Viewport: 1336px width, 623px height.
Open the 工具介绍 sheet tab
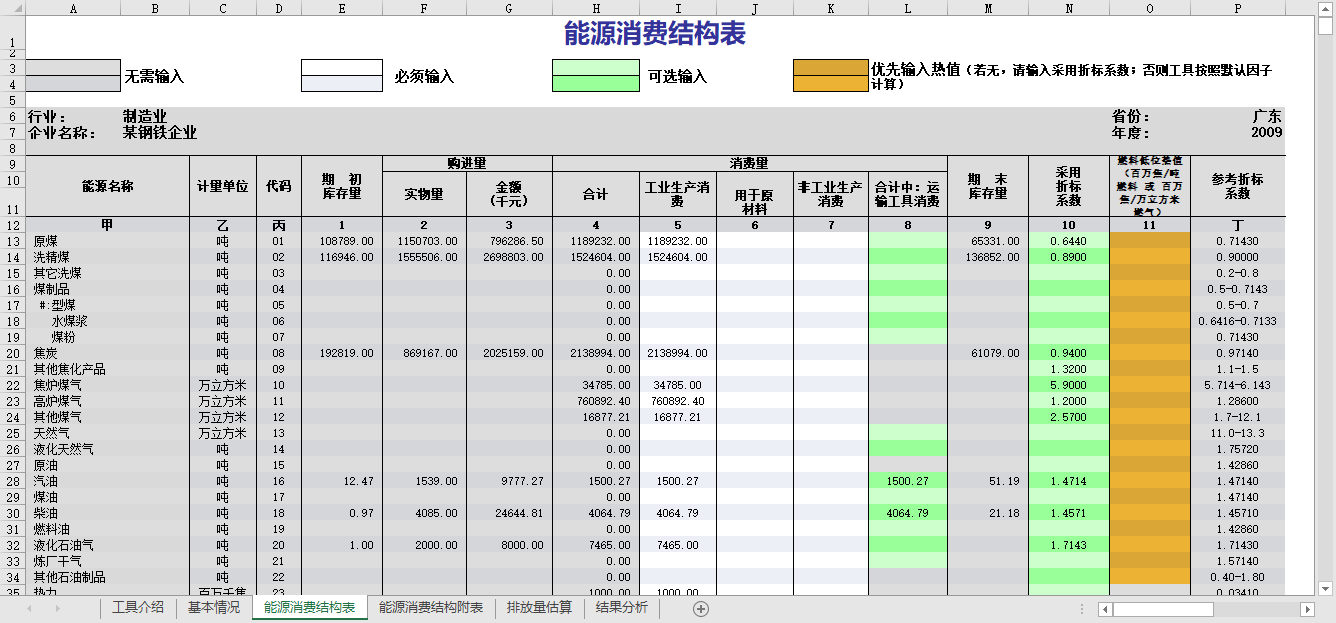coord(138,608)
